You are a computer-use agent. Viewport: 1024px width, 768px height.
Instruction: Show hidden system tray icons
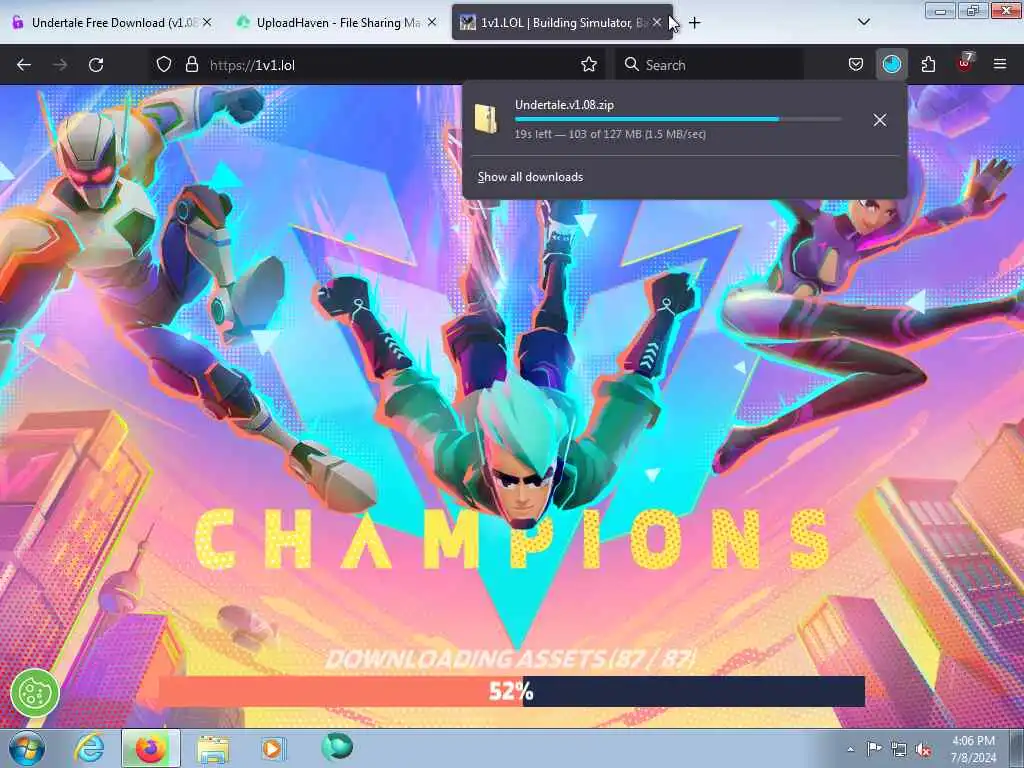(x=850, y=749)
